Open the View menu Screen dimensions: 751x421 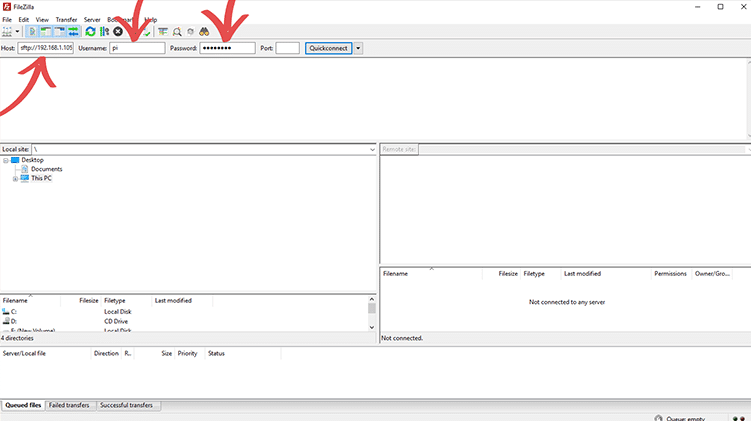pos(42,20)
